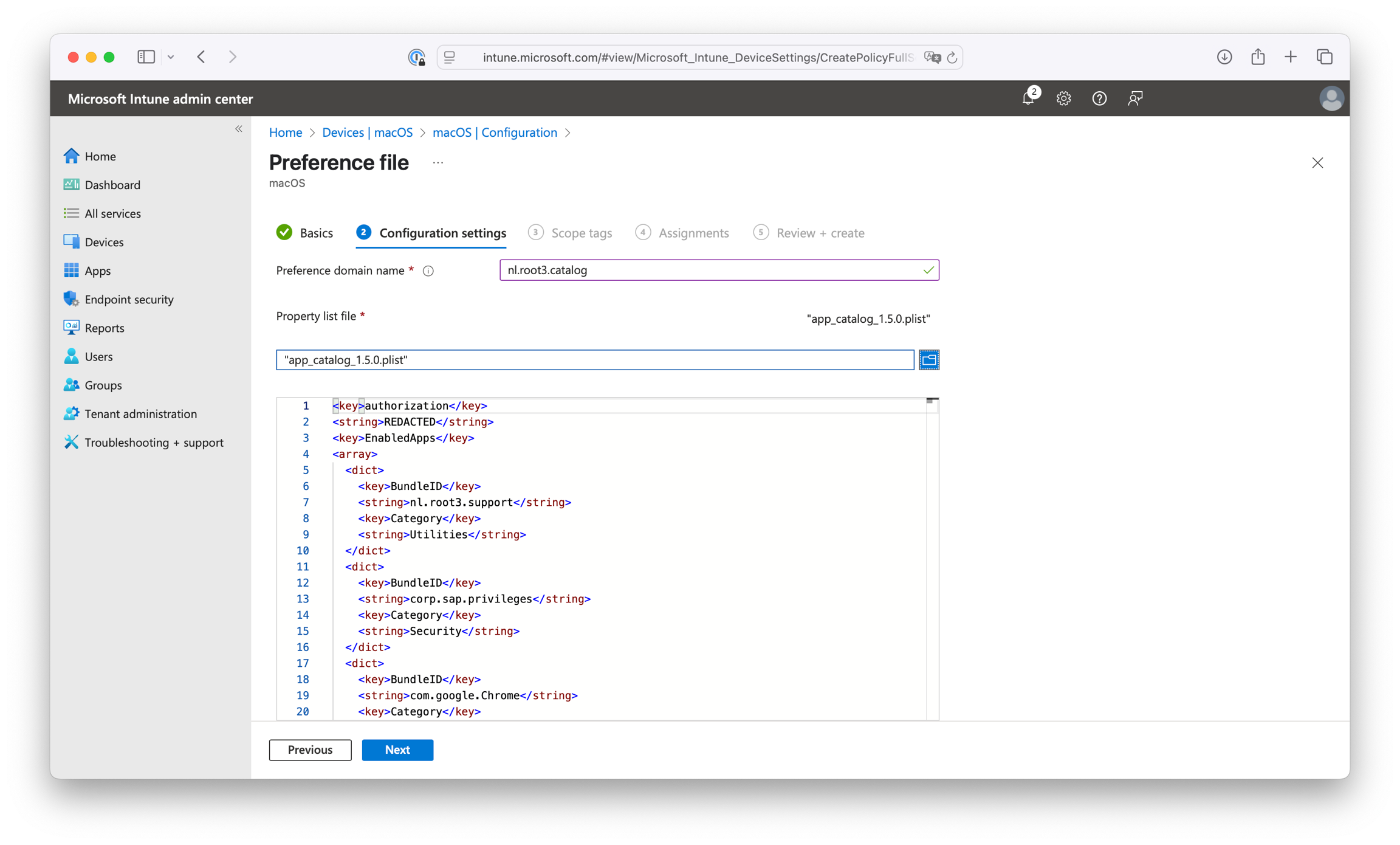The image size is (1400, 845).
Task: Click the com.google.Chrome string line
Action: coord(468,695)
